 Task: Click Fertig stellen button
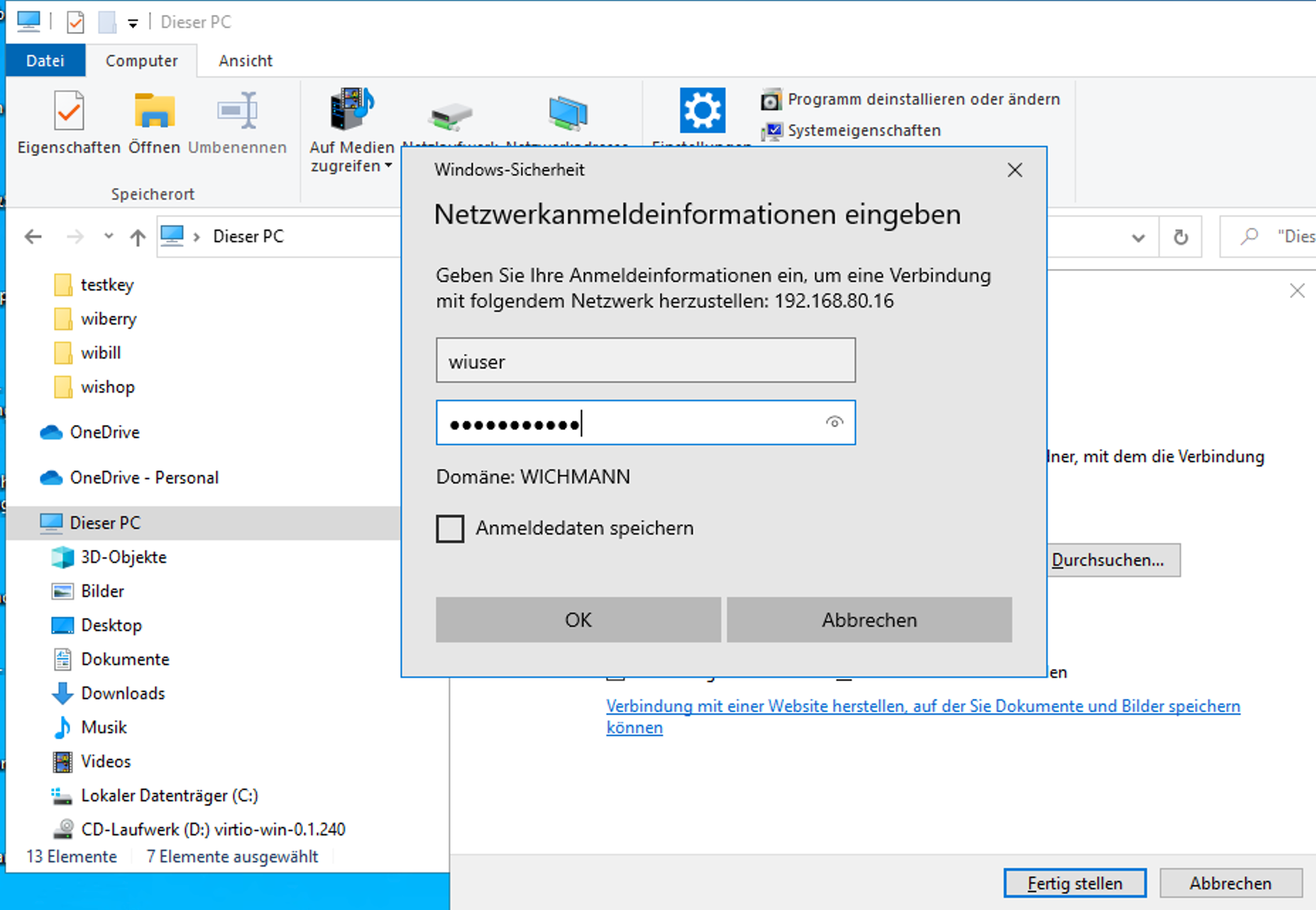point(1074,883)
